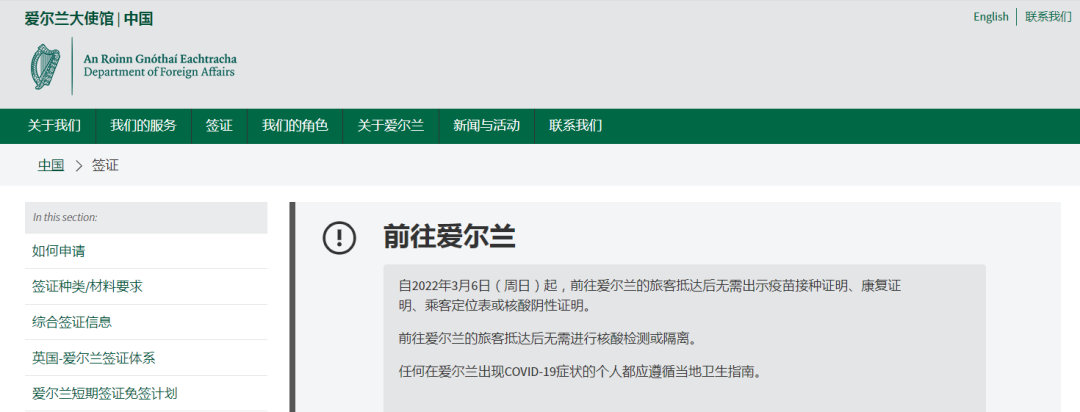
Task: Switch to the English site version
Action: [990, 17]
